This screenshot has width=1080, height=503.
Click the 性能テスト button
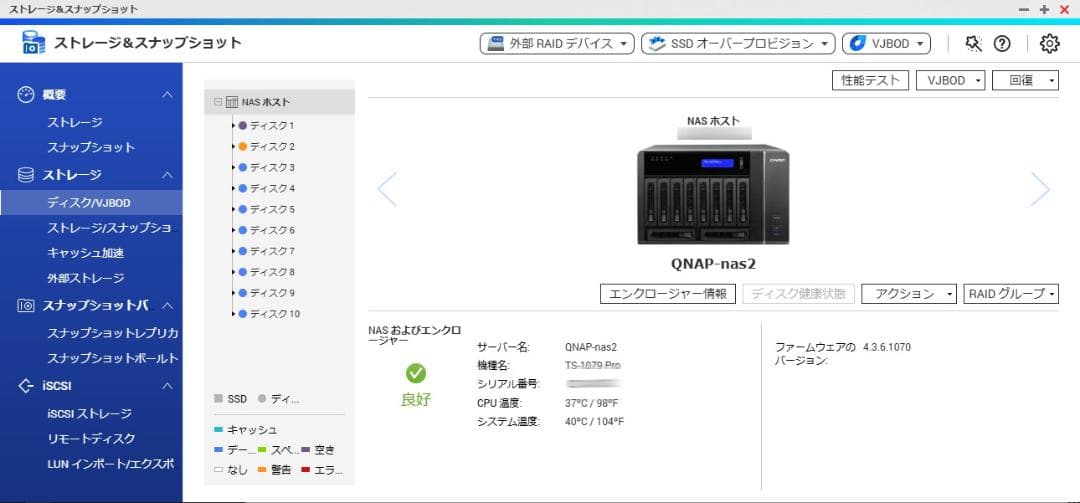[871, 81]
